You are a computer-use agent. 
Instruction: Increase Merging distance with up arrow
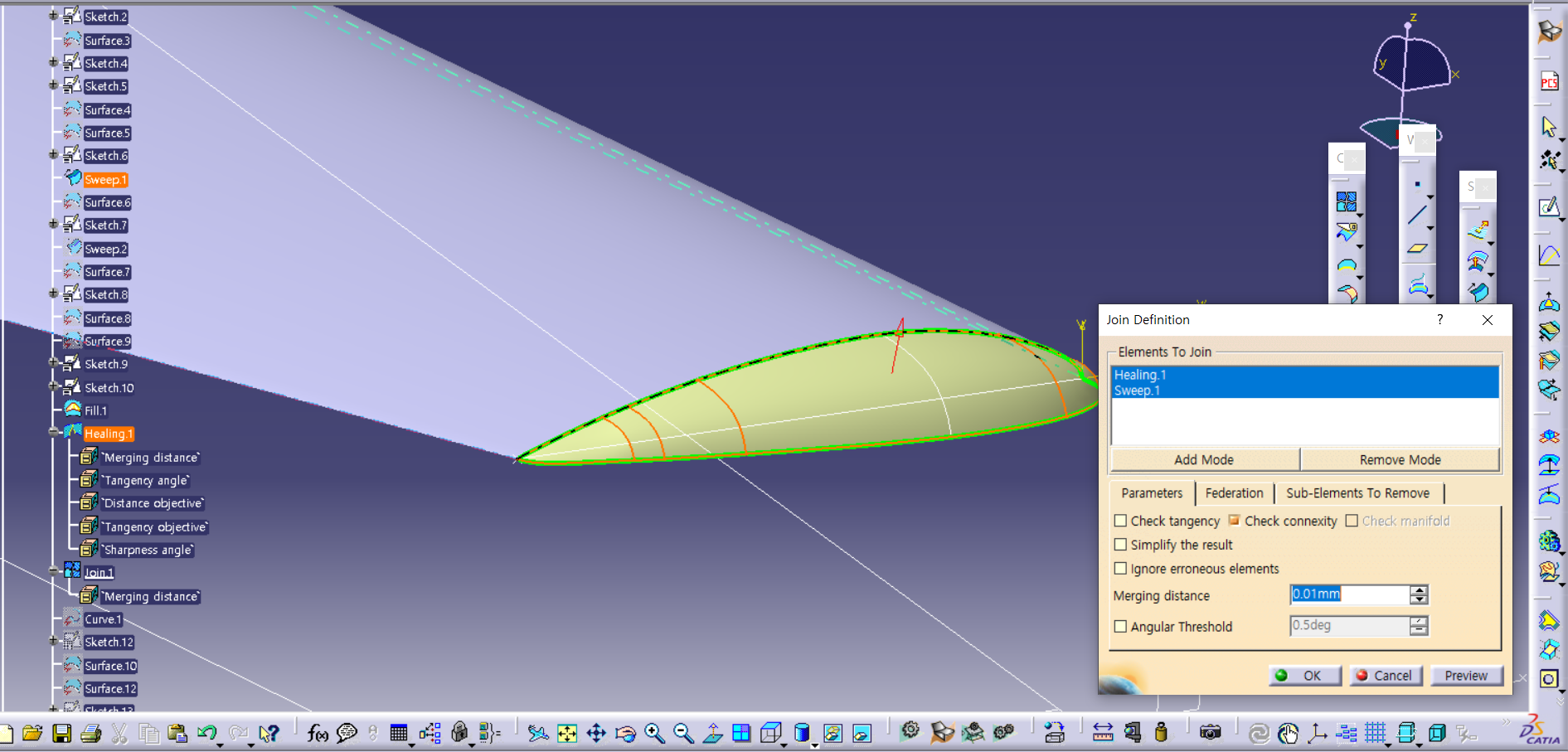(1419, 590)
